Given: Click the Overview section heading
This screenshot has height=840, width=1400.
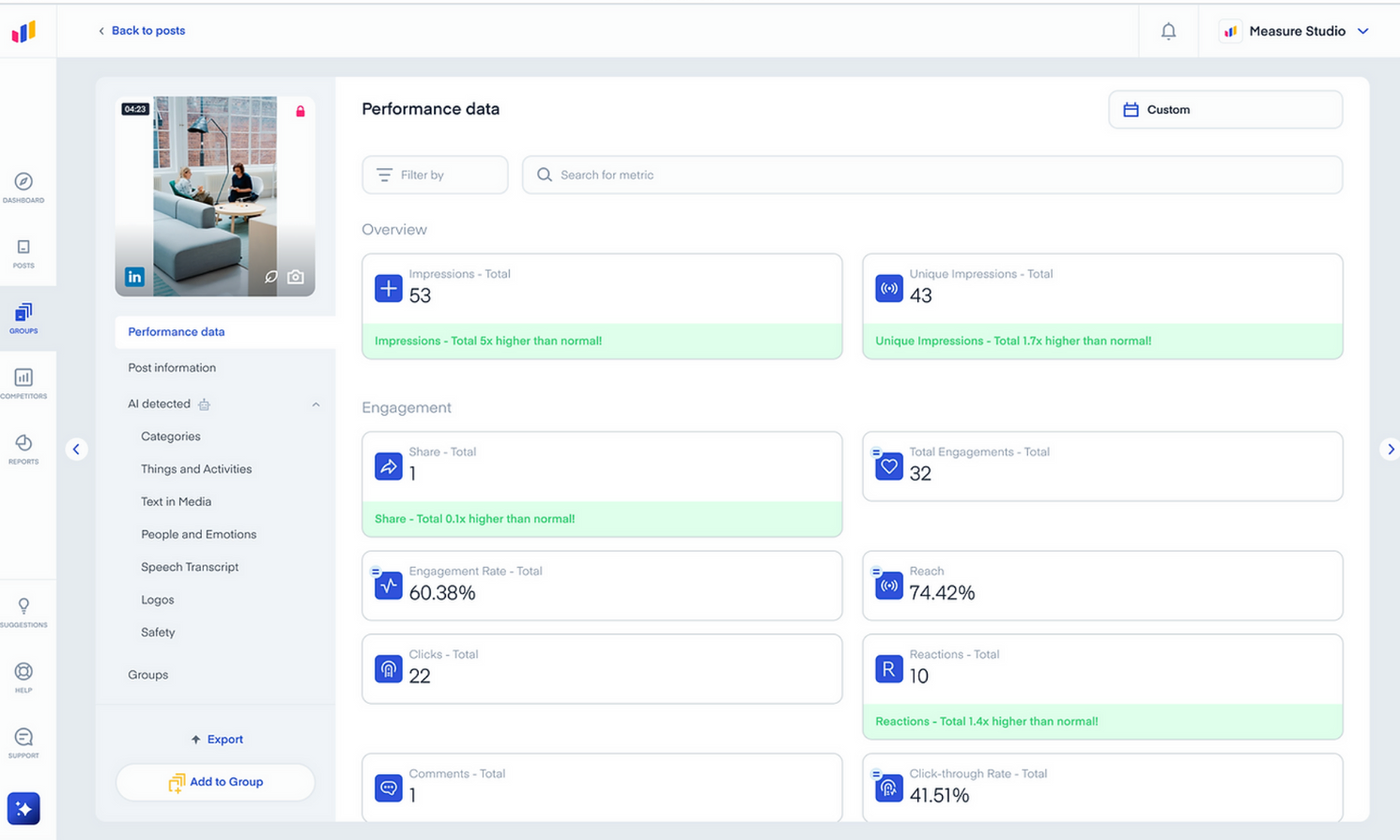Looking at the screenshot, I should (x=394, y=229).
